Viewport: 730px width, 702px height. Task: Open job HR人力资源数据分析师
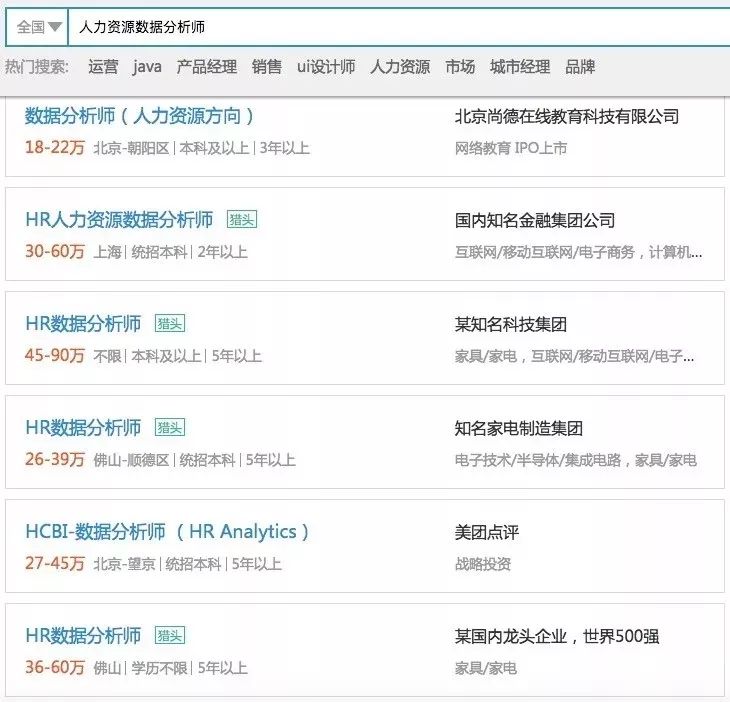[x=119, y=220]
